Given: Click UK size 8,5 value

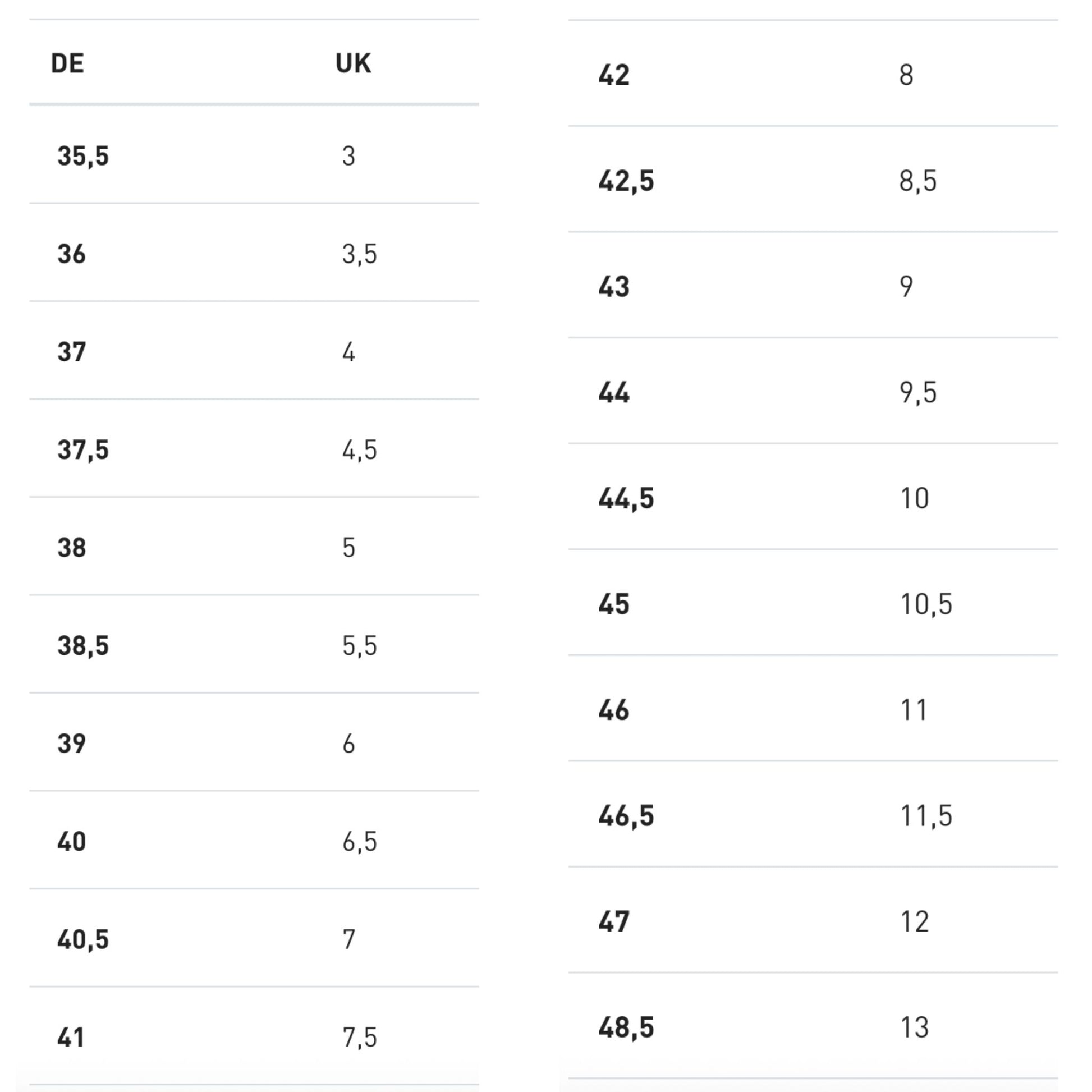Looking at the screenshot, I should point(918,181).
